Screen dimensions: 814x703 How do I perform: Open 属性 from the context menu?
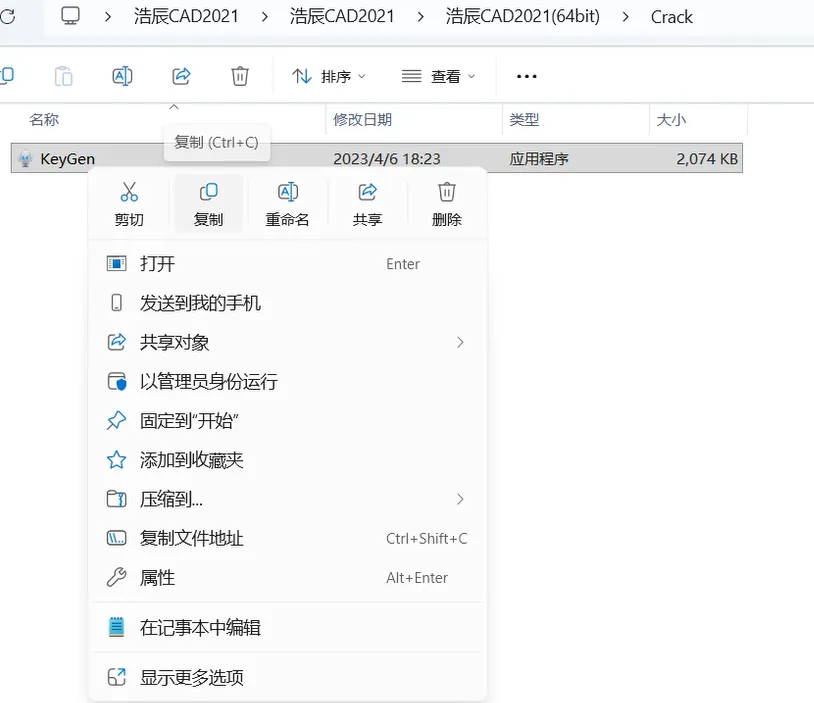[288, 577]
